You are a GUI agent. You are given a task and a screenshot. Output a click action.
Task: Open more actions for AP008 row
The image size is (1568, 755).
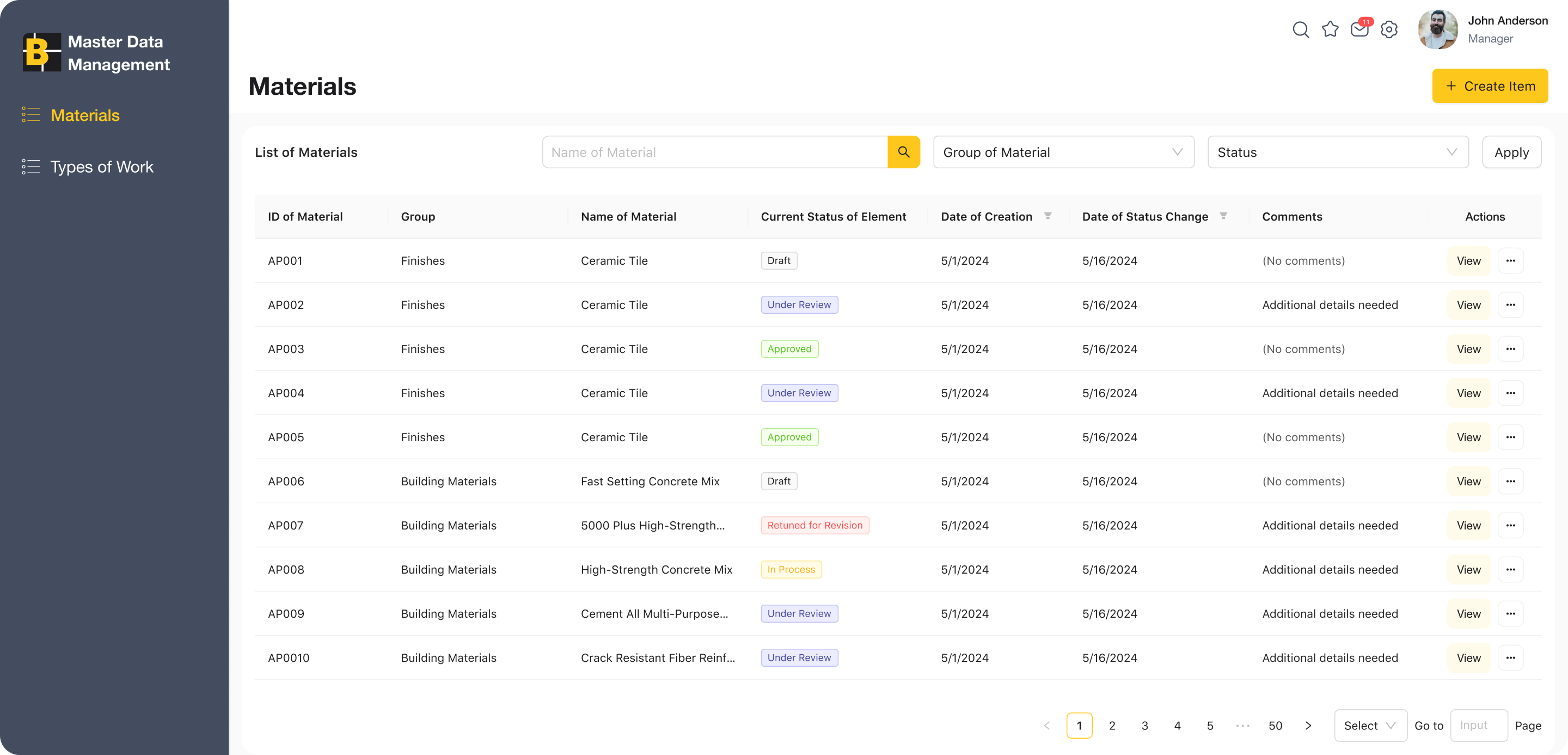[1510, 570]
